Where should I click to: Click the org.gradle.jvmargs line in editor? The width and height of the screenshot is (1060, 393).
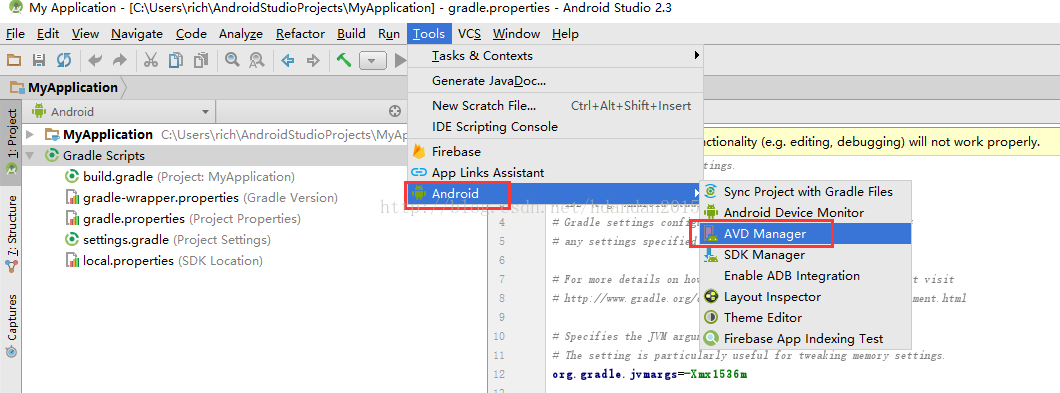(650, 374)
